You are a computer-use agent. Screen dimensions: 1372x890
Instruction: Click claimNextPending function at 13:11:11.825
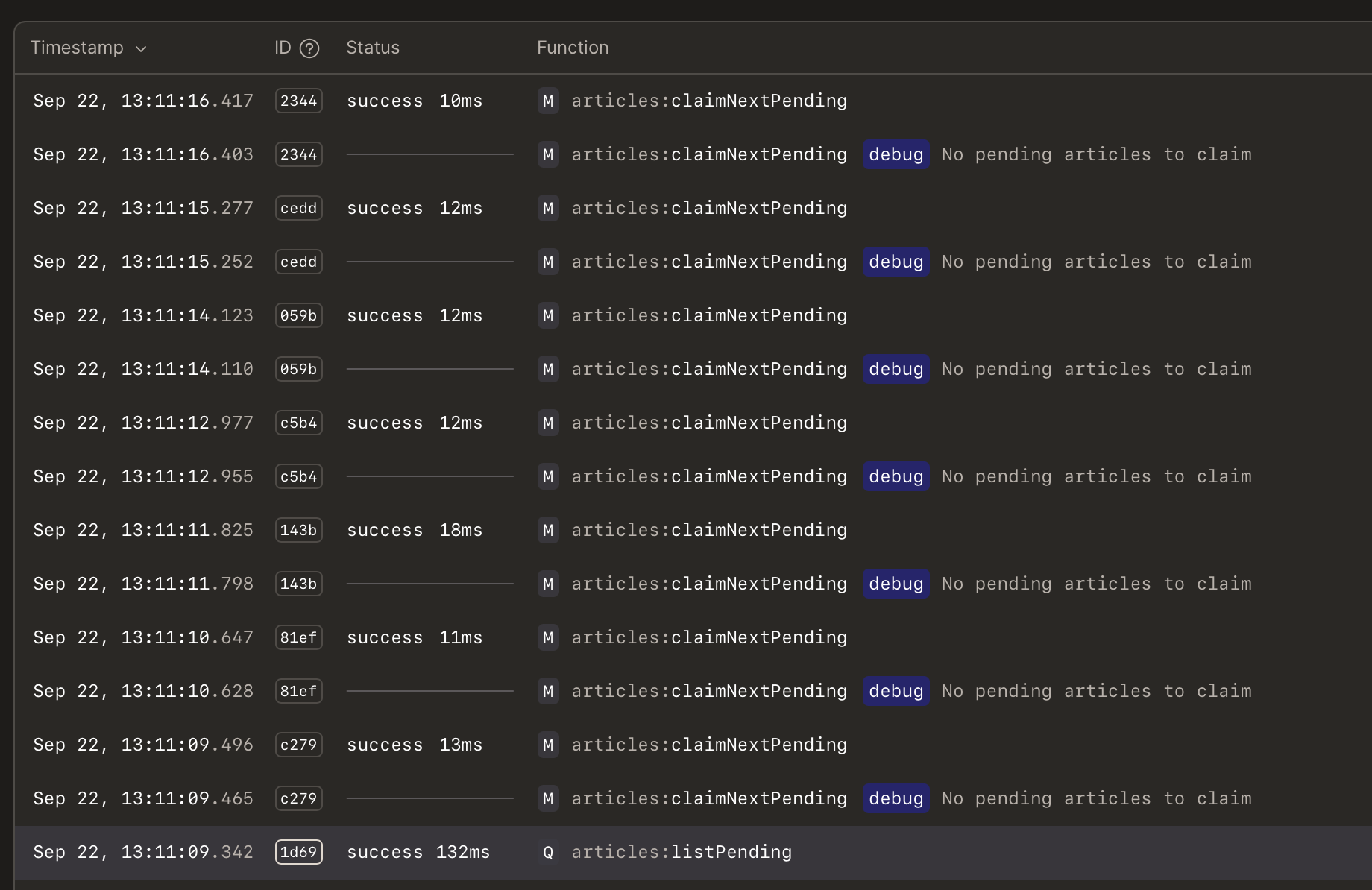click(709, 530)
